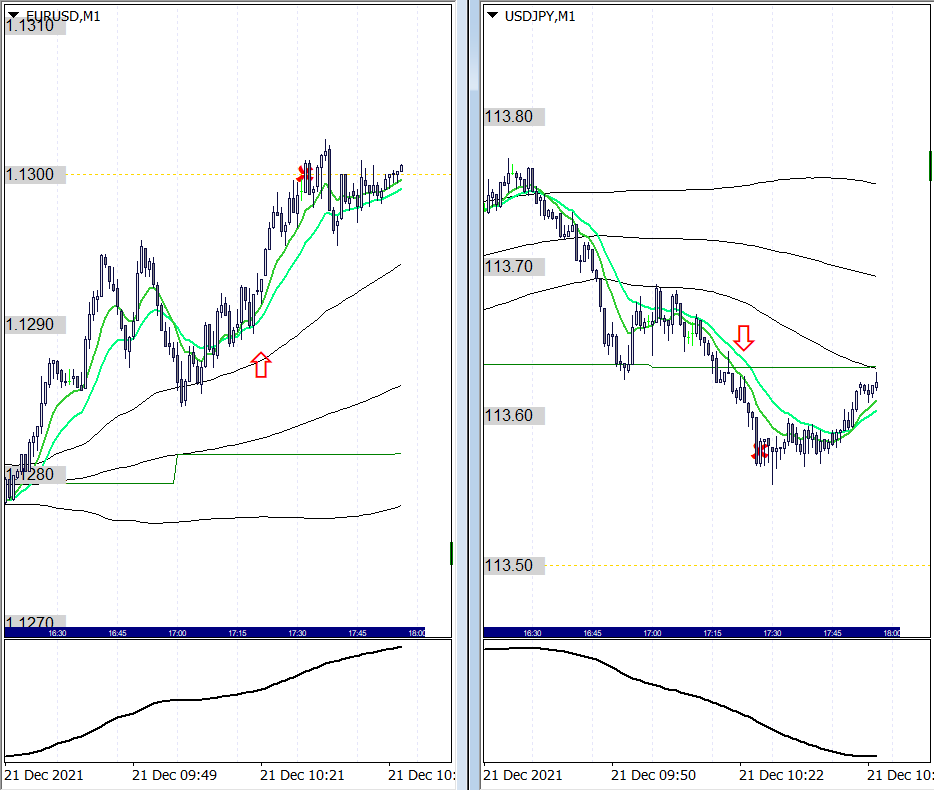Select the red X marker near 1.1300
Viewport: 934px width, 790px height.
pos(302,174)
